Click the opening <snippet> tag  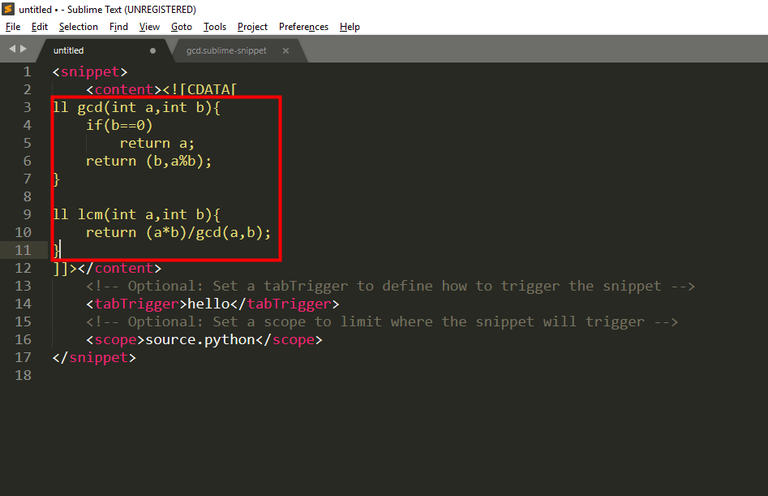90,72
